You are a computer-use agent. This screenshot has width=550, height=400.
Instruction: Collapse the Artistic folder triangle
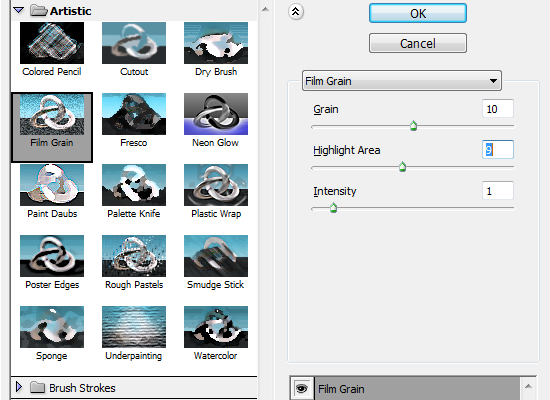pos(19,11)
